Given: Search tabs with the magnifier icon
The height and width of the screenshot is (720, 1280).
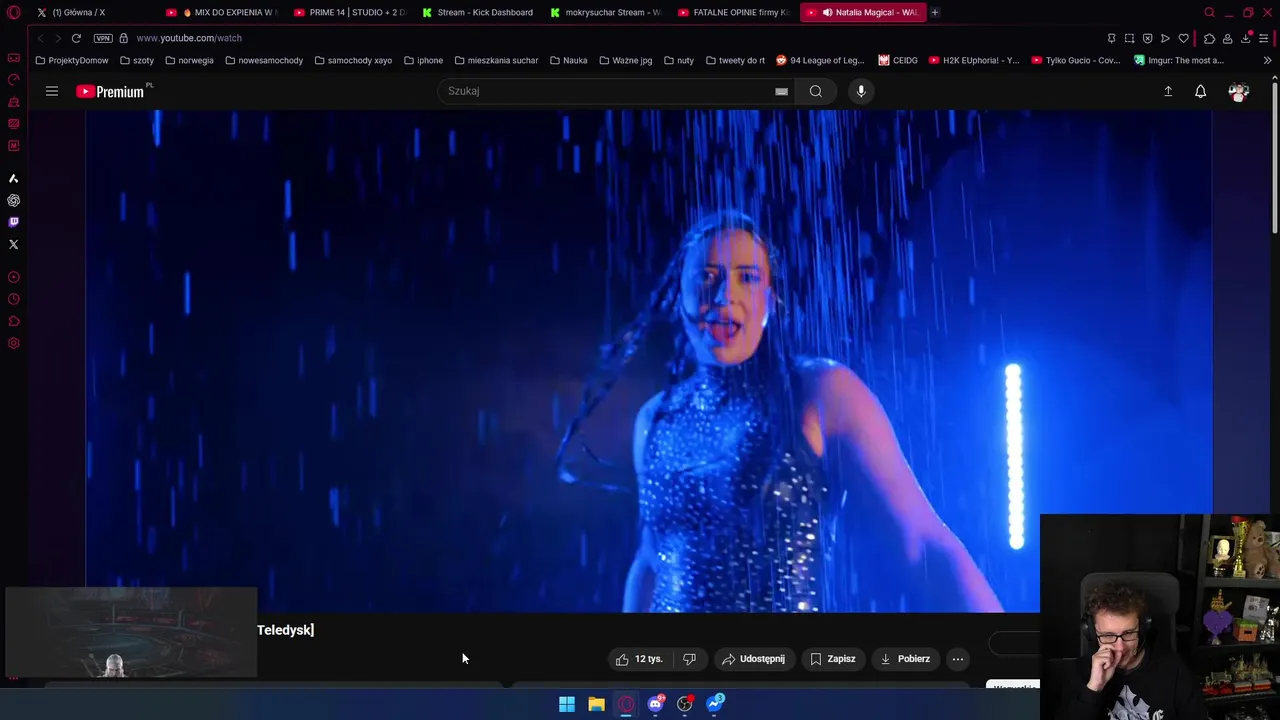Looking at the screenshot, I should click(x=1209, y=12).
